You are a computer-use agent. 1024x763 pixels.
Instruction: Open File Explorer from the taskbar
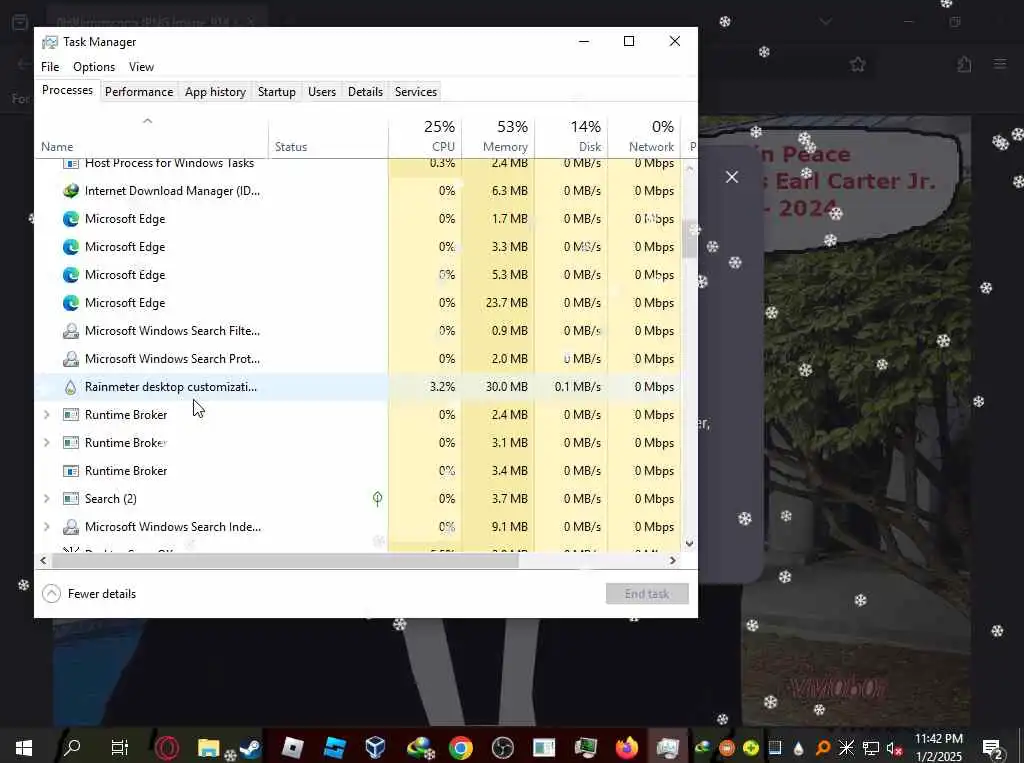point(209,747)
